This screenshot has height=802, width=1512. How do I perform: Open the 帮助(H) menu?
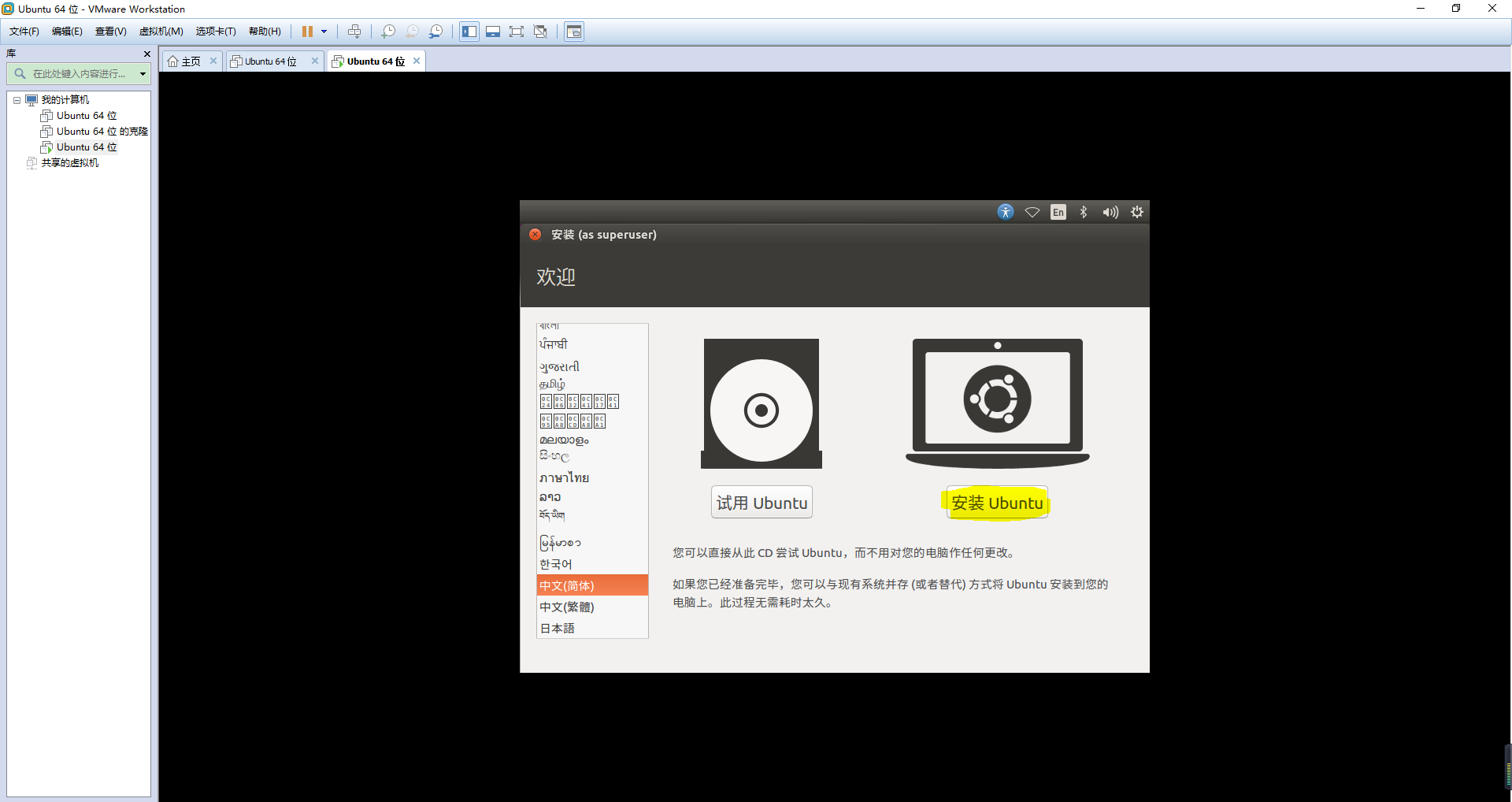[265, 32]
